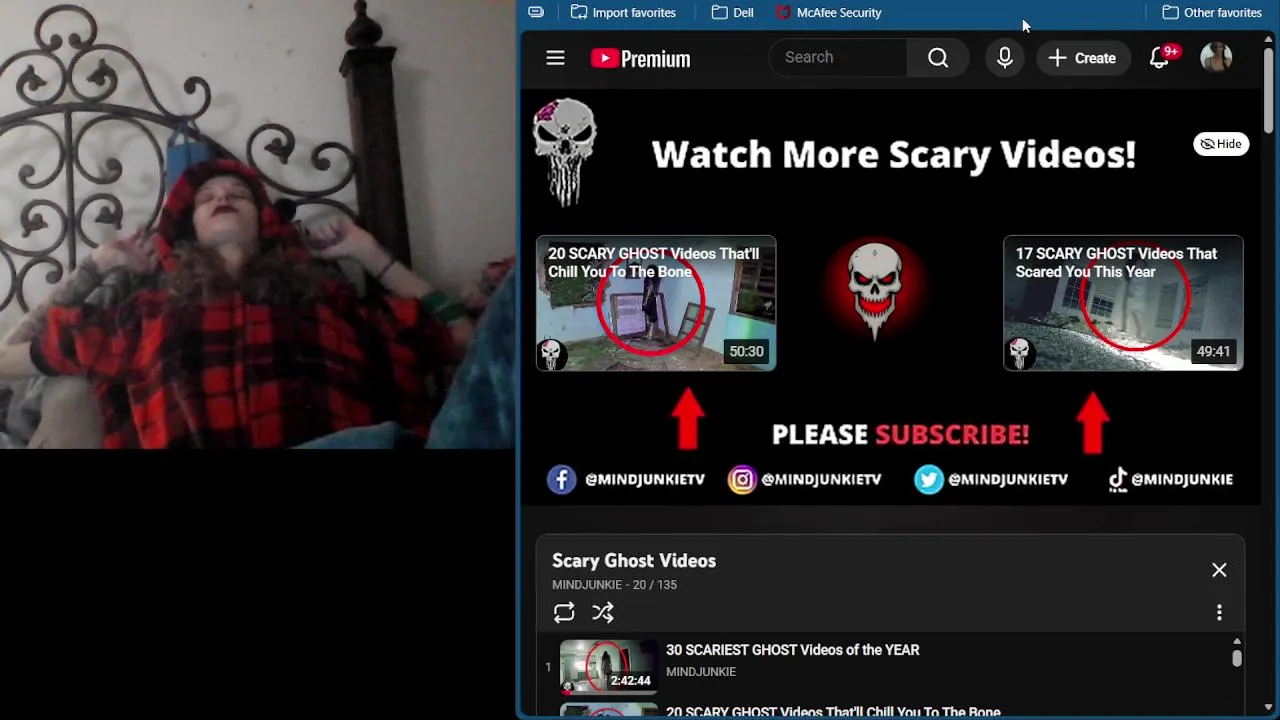Screen dimensions: 1280x720
Task: Click leftmost favorites bar icon
Action: click(x=536, y=13)
